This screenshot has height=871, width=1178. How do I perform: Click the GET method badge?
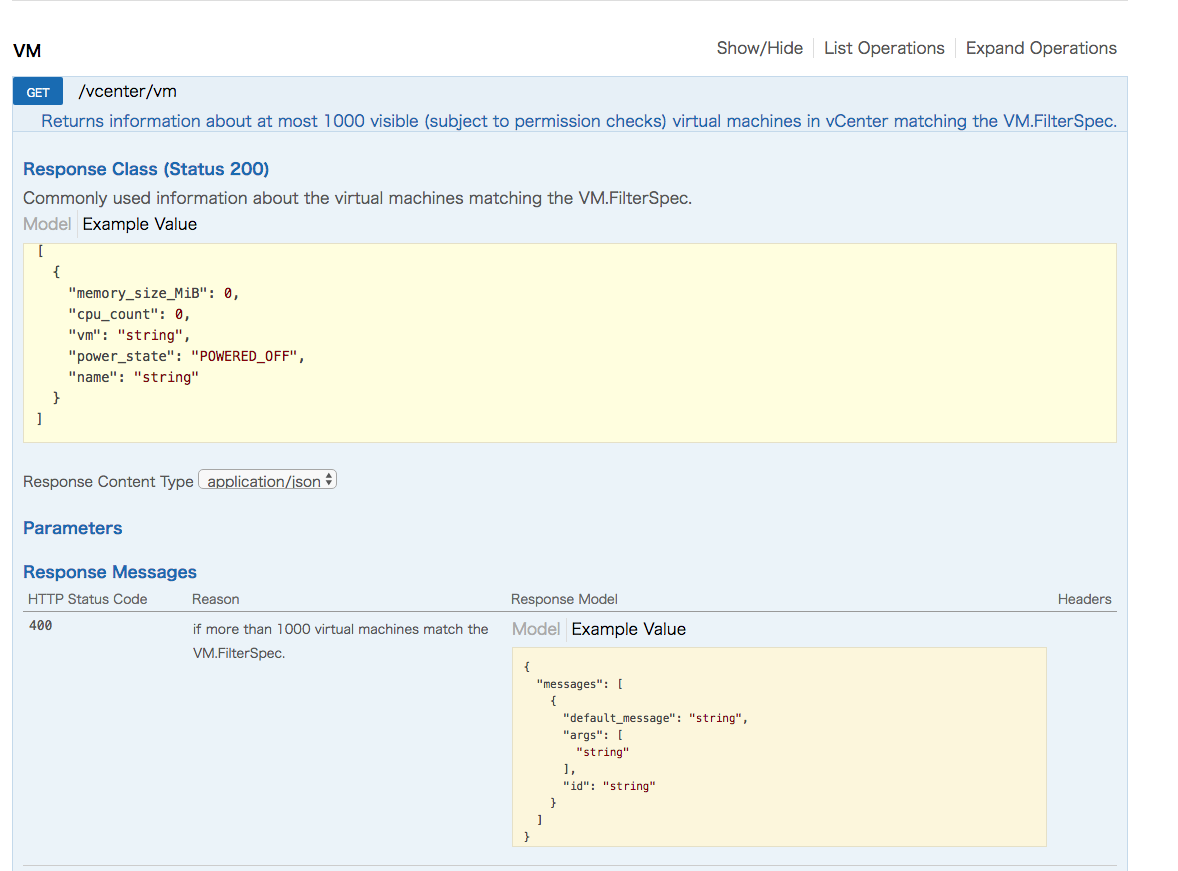click(37, 91)
